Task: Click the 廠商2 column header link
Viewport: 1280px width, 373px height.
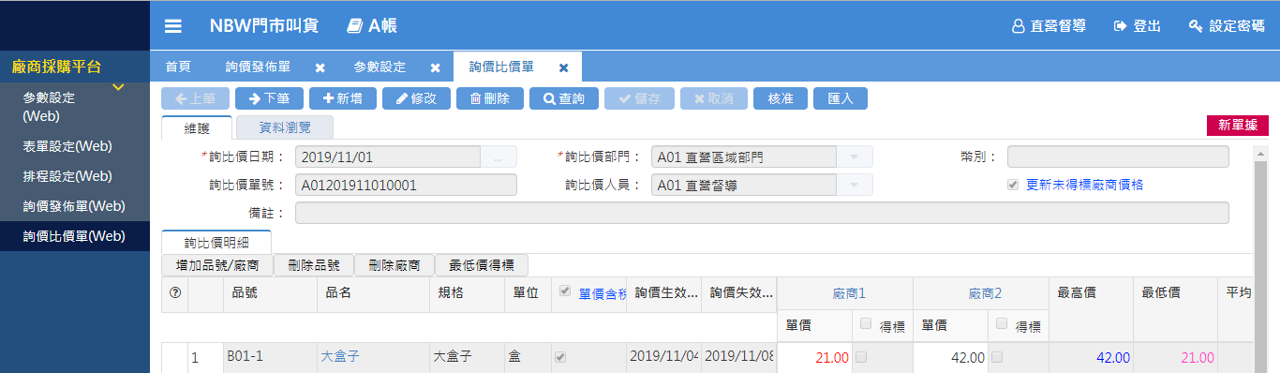Action: coord(984,294)
